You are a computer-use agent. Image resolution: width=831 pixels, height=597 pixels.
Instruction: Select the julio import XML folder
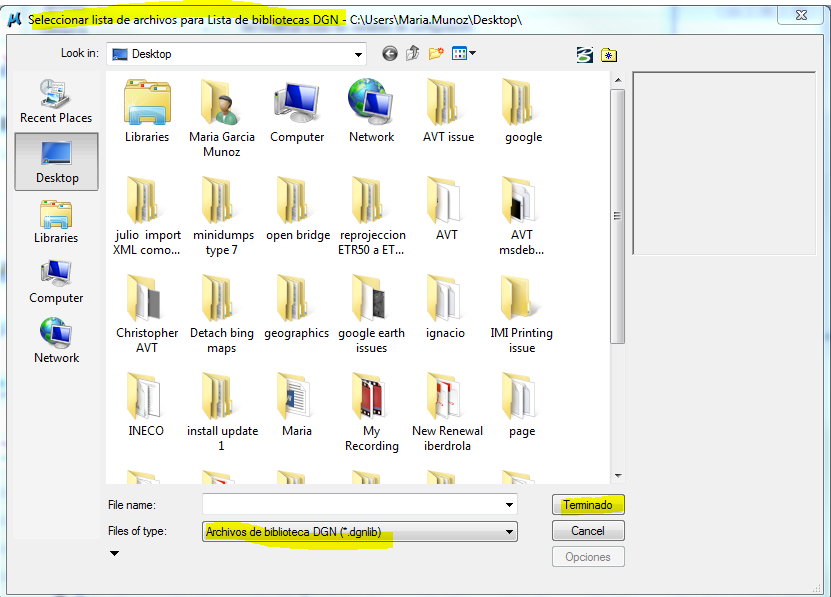[147, 216]
